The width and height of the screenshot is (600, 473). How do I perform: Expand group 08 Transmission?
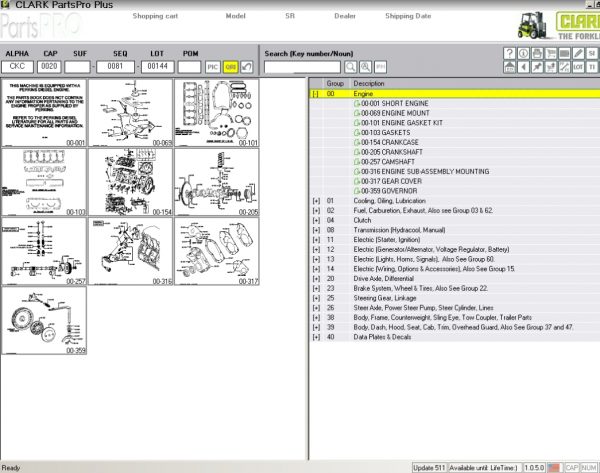(x=316, y=230)
